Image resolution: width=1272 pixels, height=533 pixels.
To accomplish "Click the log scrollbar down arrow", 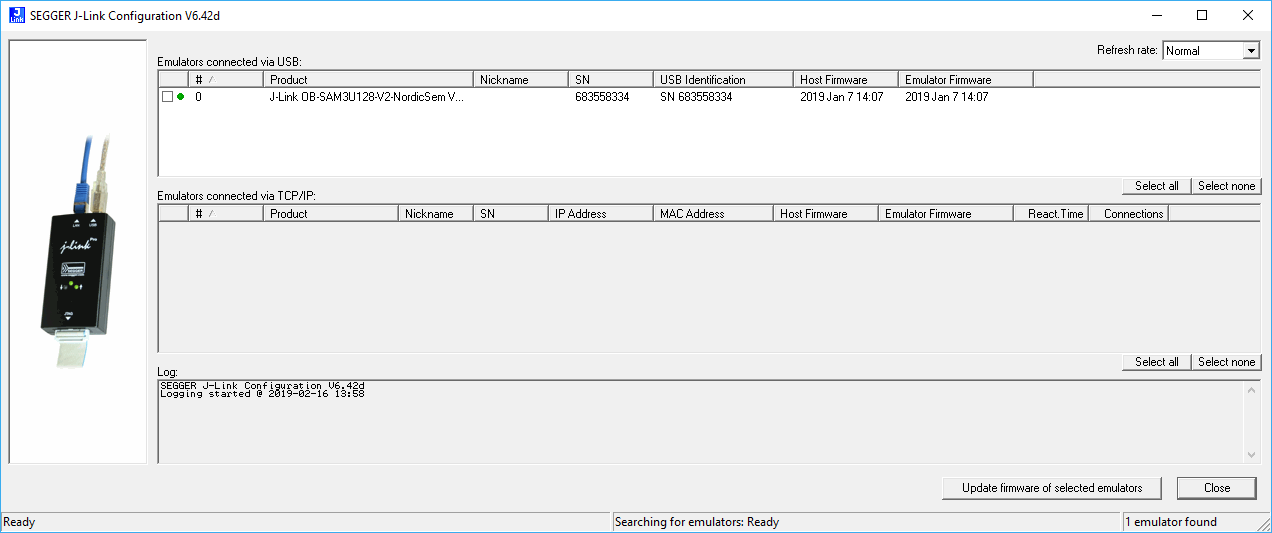I will point(1252,455).
